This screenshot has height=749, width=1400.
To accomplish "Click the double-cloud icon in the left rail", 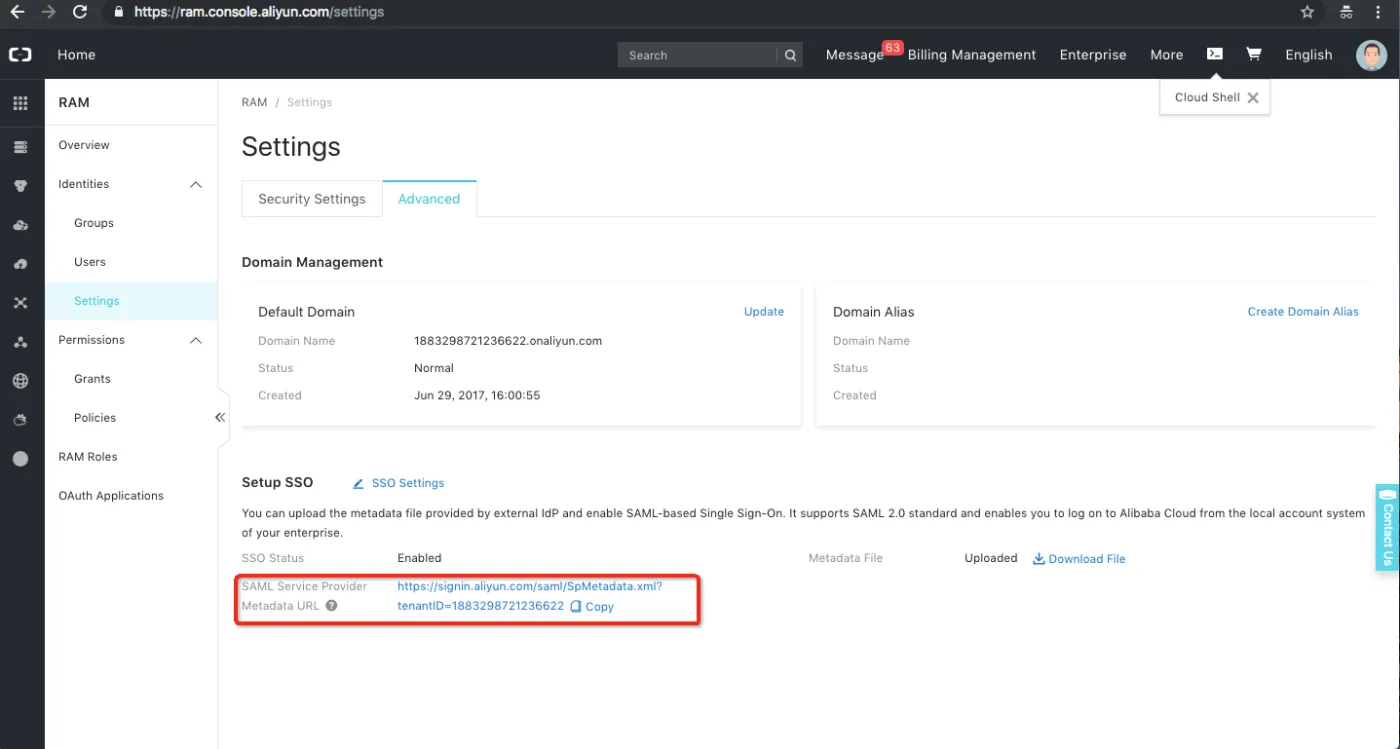I will (x=20, y=225).
